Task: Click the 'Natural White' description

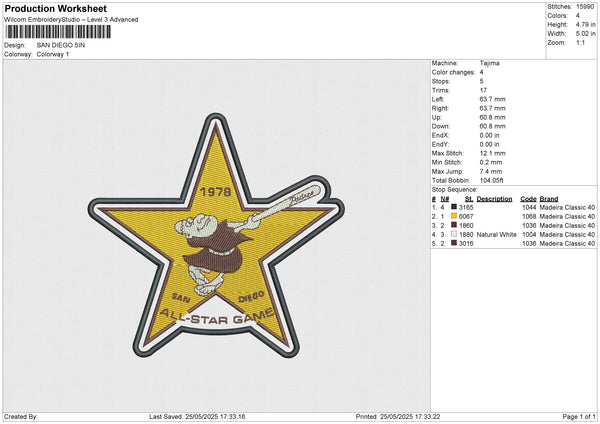Action: pyautogui.click(x=497, y=235)
